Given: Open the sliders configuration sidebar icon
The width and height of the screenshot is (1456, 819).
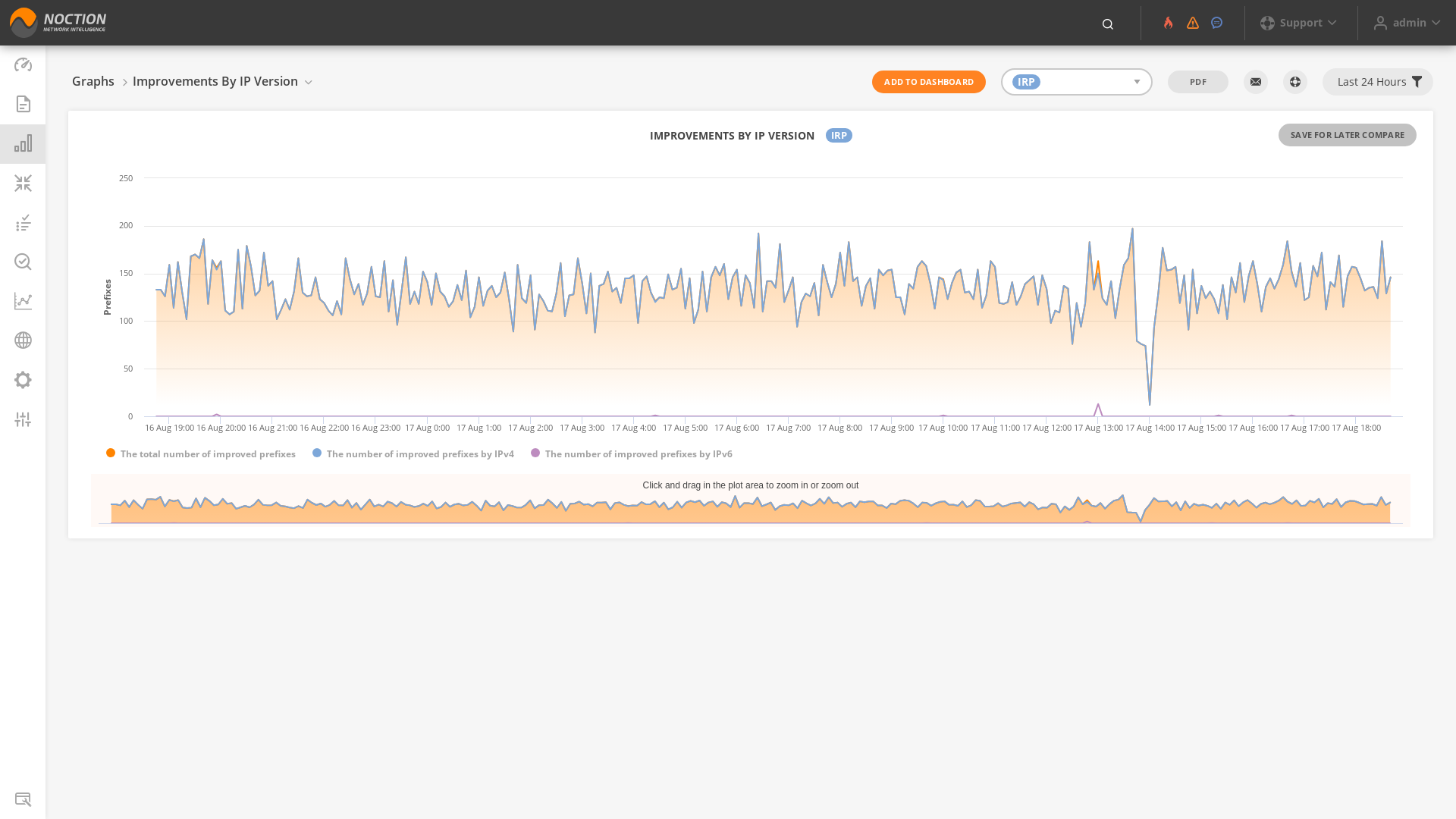Looking at the screenshot, I should (23, 419).
